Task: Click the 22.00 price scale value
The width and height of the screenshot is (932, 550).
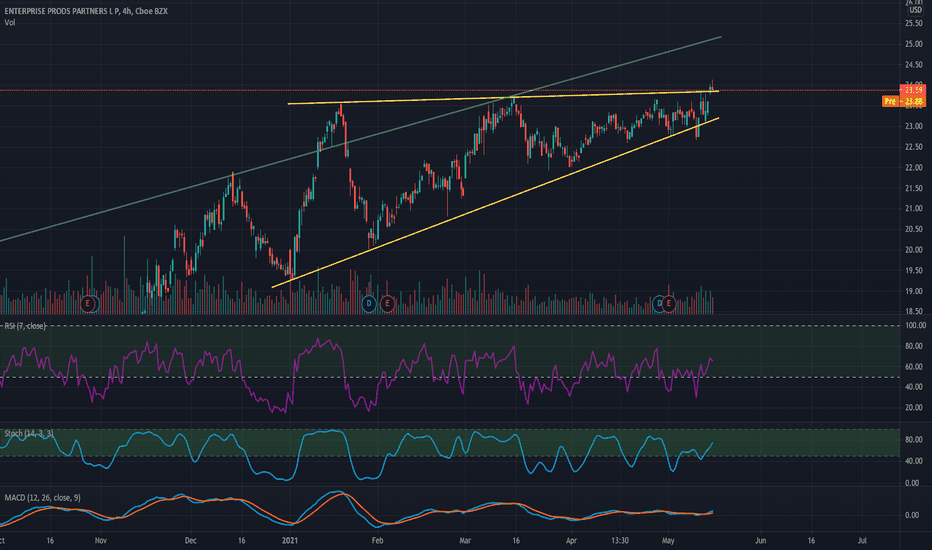Action: click(914, 168)
